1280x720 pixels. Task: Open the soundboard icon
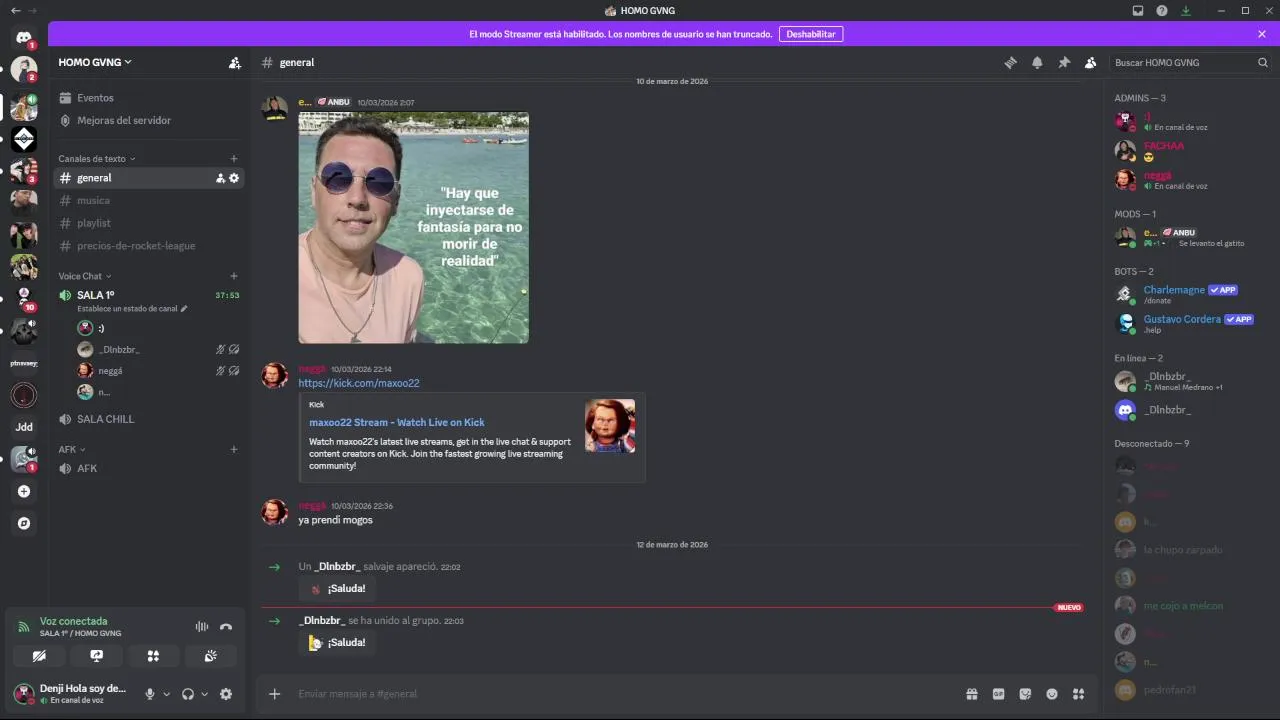tap(210, 656)
